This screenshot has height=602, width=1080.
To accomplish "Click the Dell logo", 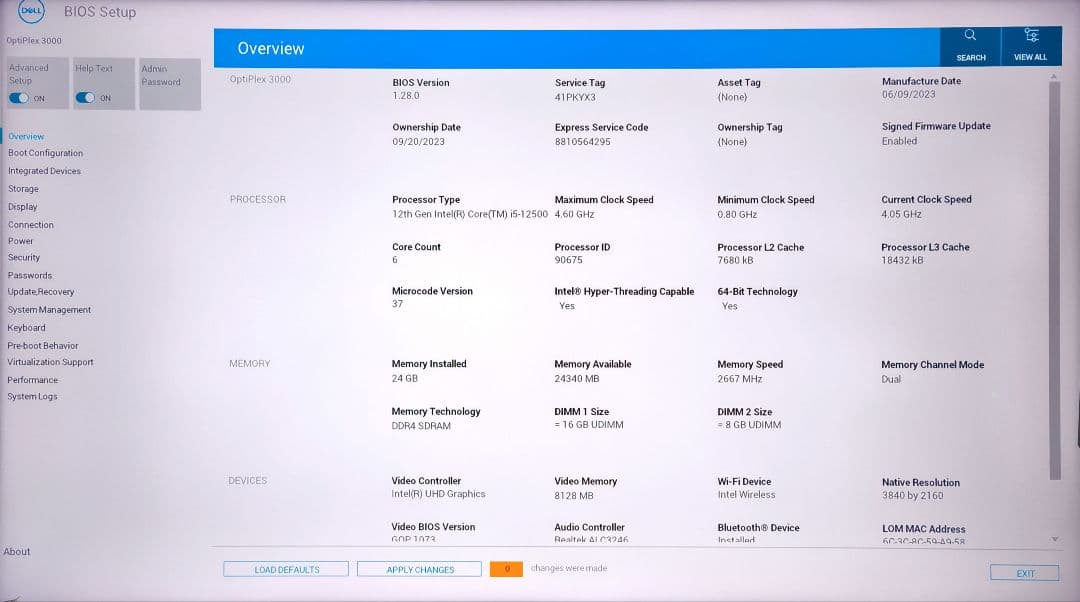I will pyautogui.click(x=32, y=12).
